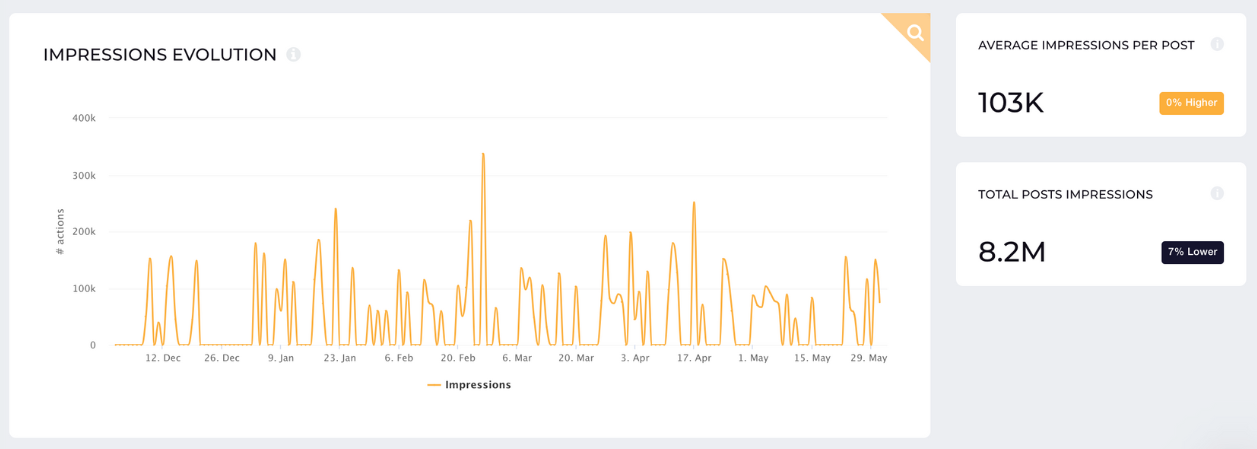Select the 8.2M total value
Image resolution: width=1257 pixels, height=449 pixels.
click(x=1012, y=252)
